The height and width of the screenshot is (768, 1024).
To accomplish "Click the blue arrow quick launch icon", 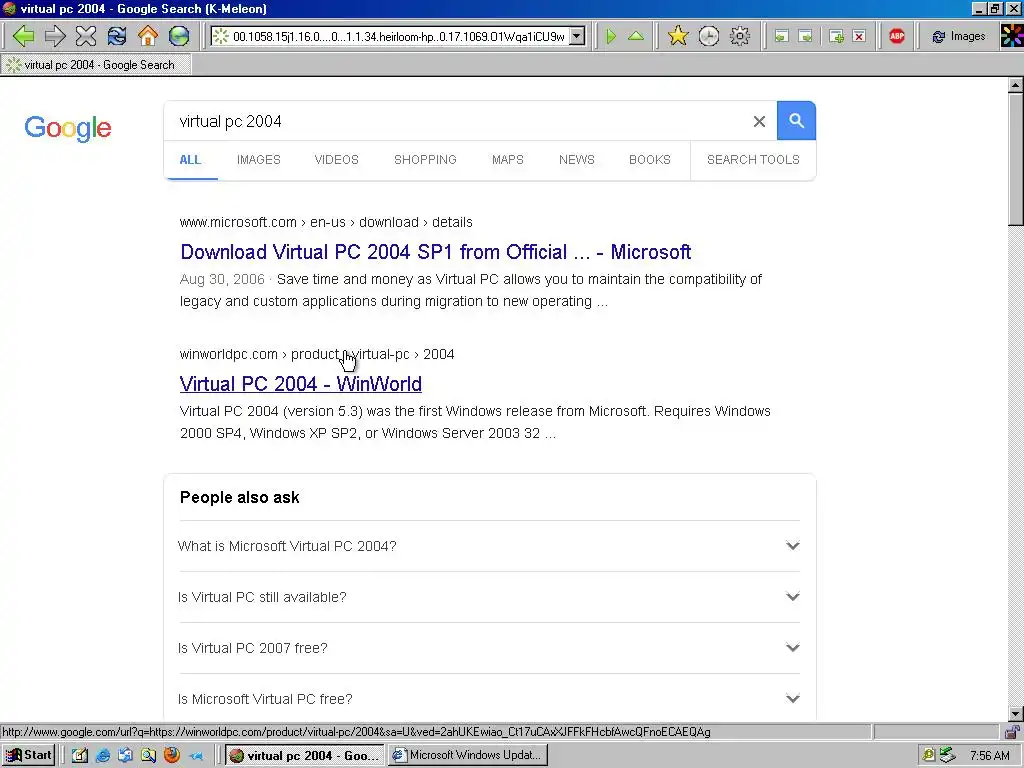I will 195,756.
